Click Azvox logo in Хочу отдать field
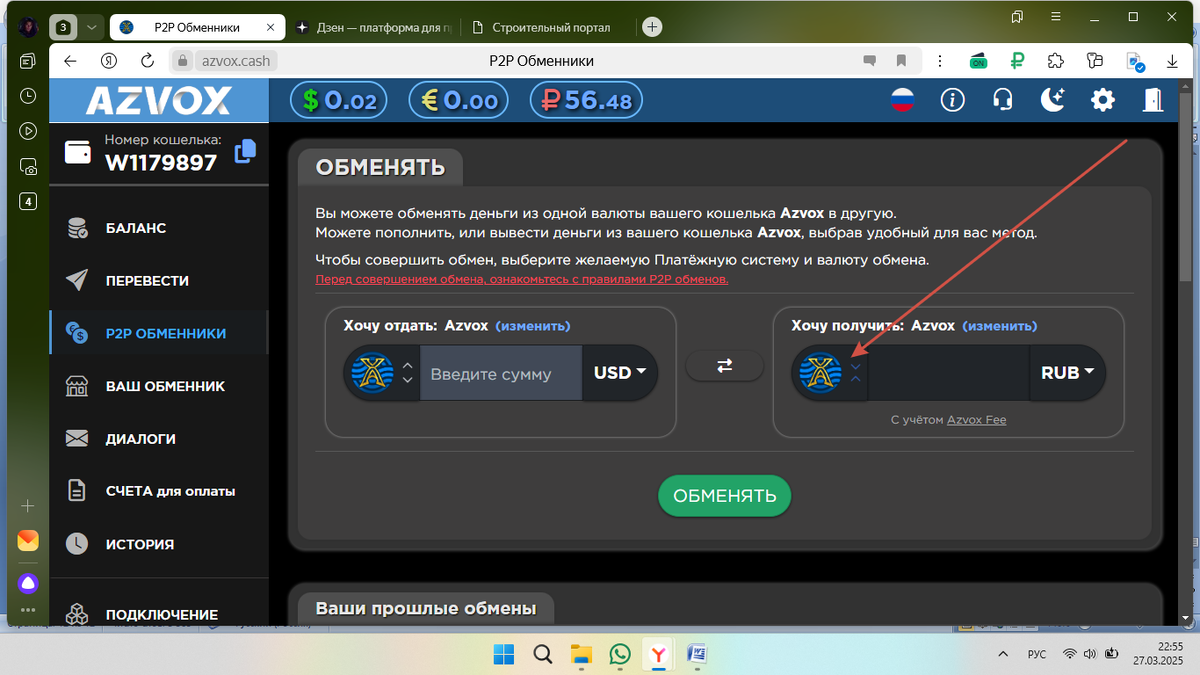The height and width of the screenshot is (675, 1200). (372, 373)
